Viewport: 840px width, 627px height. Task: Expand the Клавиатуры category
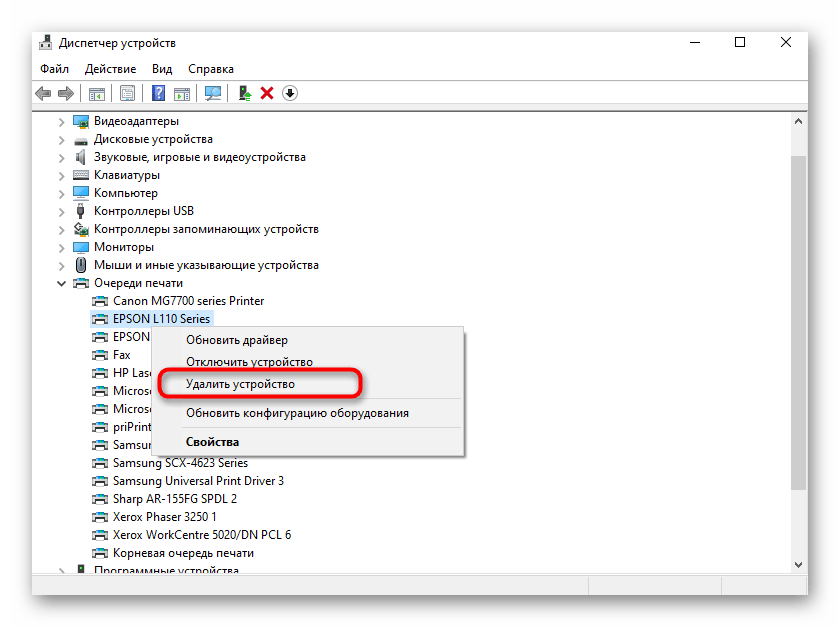point(62,175)
